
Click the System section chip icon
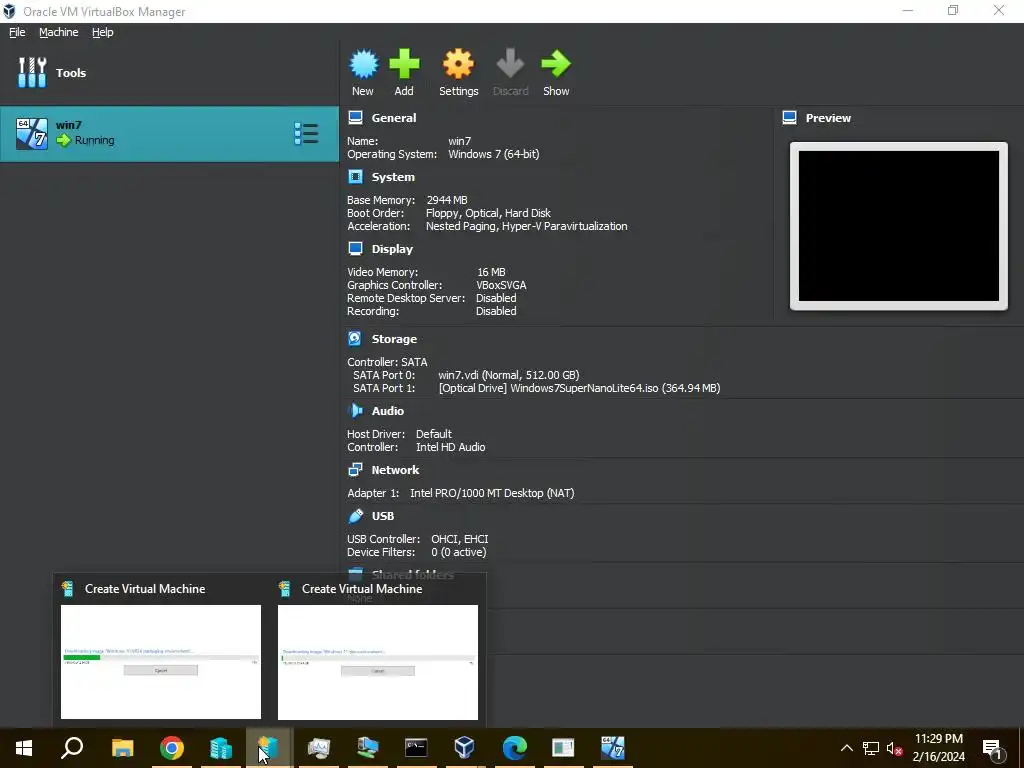(355, 176)
